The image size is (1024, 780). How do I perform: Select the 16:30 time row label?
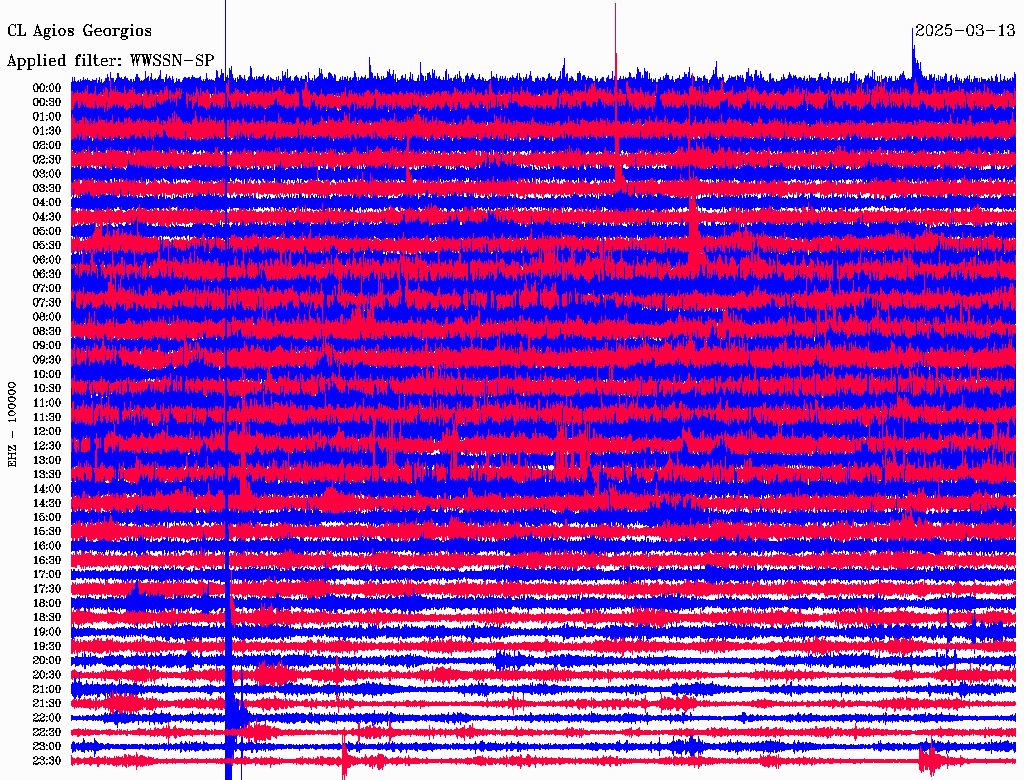(47, 561)
